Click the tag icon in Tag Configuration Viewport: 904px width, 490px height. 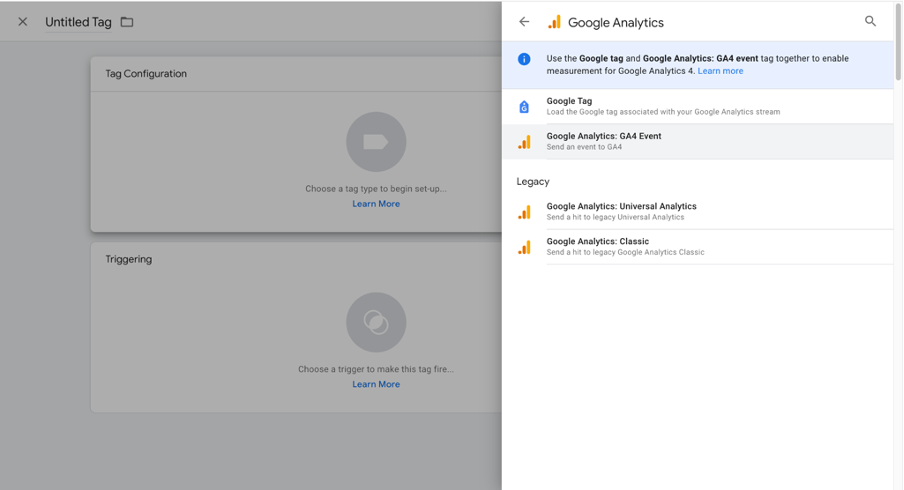pos(376,142)
